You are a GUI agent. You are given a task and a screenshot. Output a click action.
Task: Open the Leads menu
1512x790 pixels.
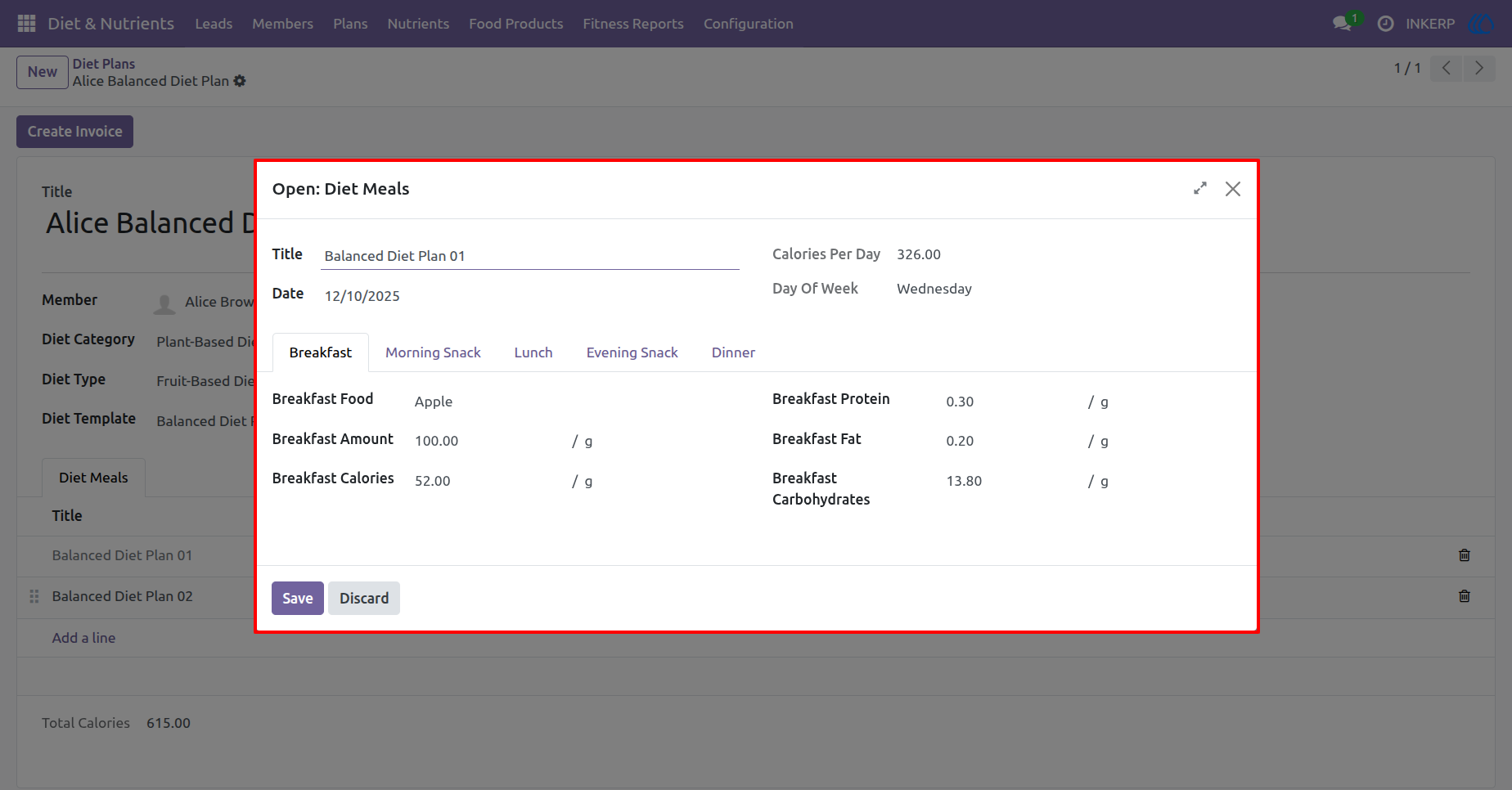pyautogui.click(x=214, y=24)
